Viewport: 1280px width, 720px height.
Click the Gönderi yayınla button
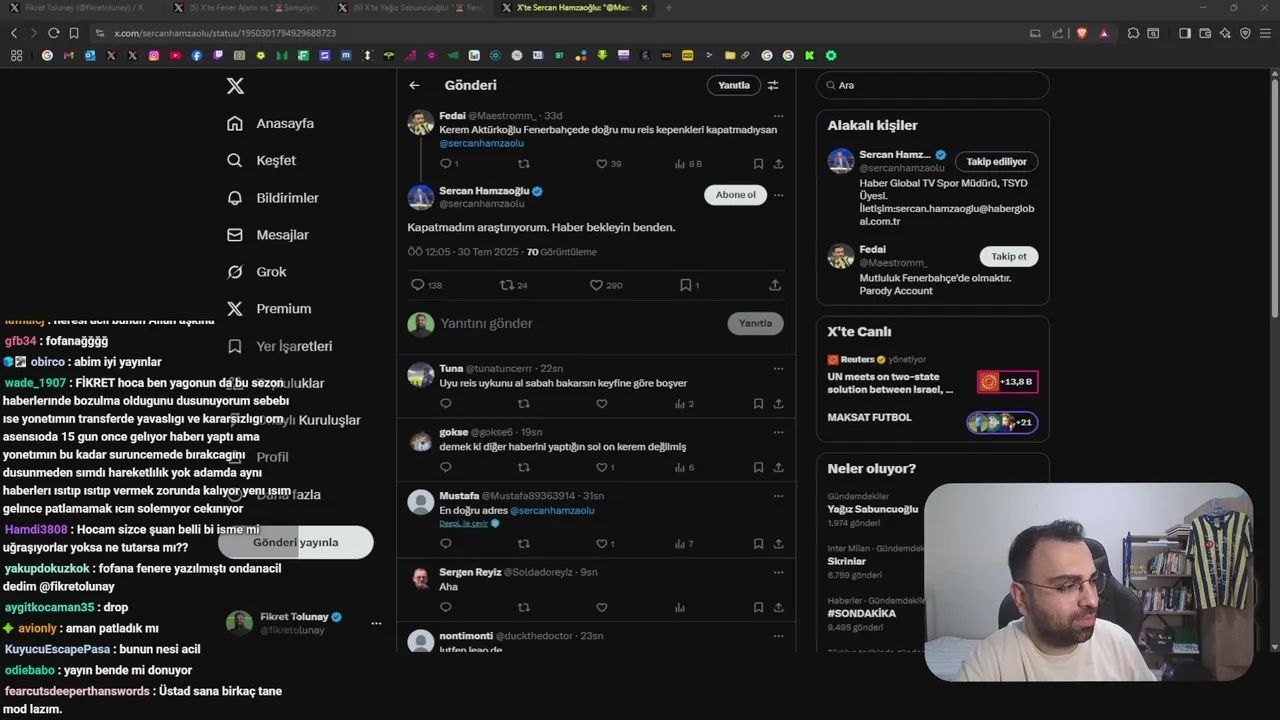tap(296, 542)
